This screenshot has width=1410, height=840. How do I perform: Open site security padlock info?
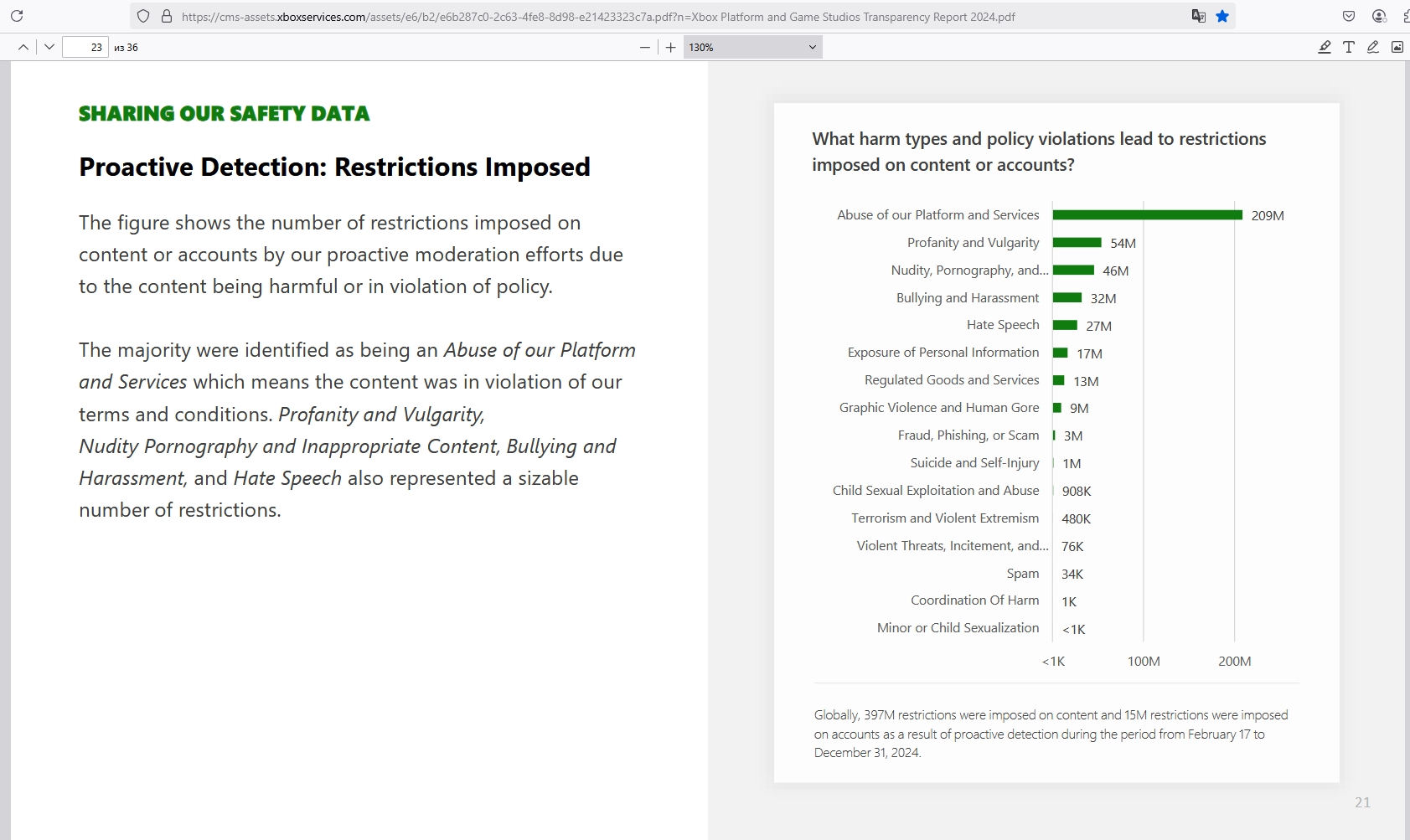[166, 16]
